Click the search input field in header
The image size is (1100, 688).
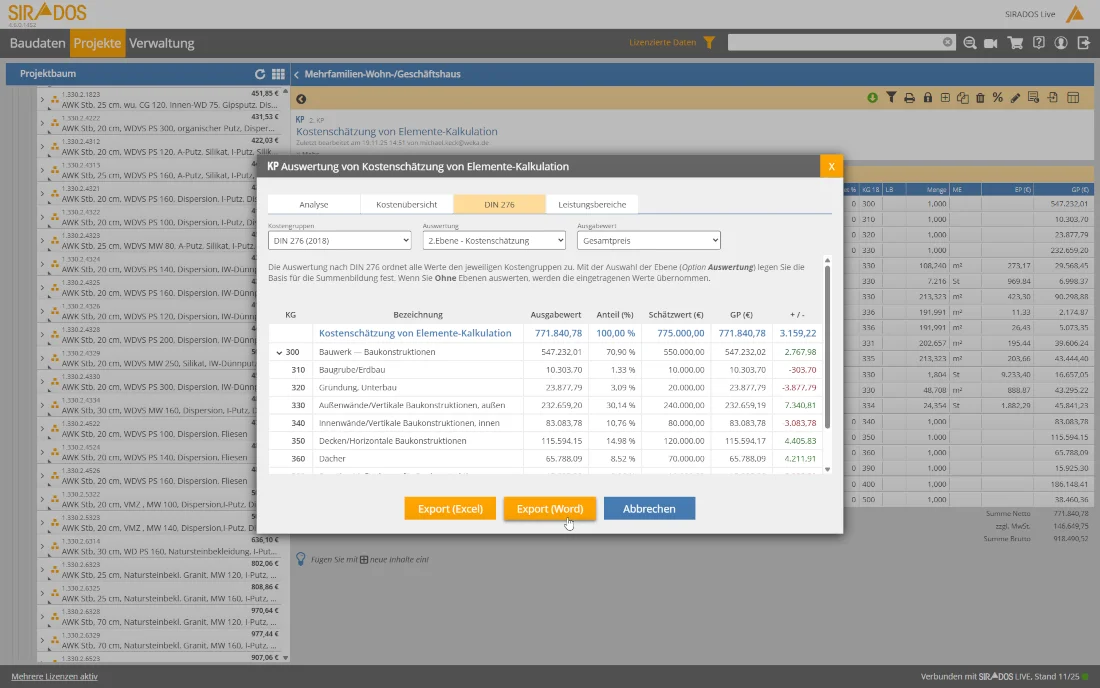[834, 43]
